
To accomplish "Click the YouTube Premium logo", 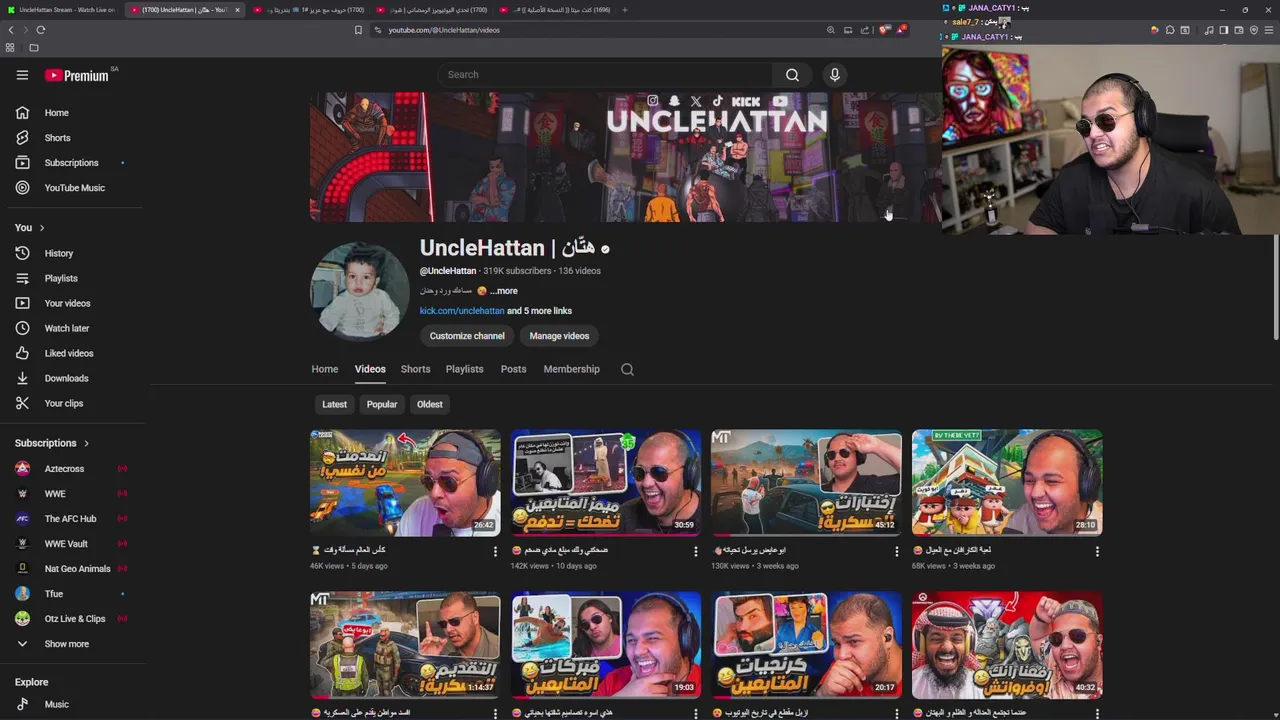I will [78, 75].
